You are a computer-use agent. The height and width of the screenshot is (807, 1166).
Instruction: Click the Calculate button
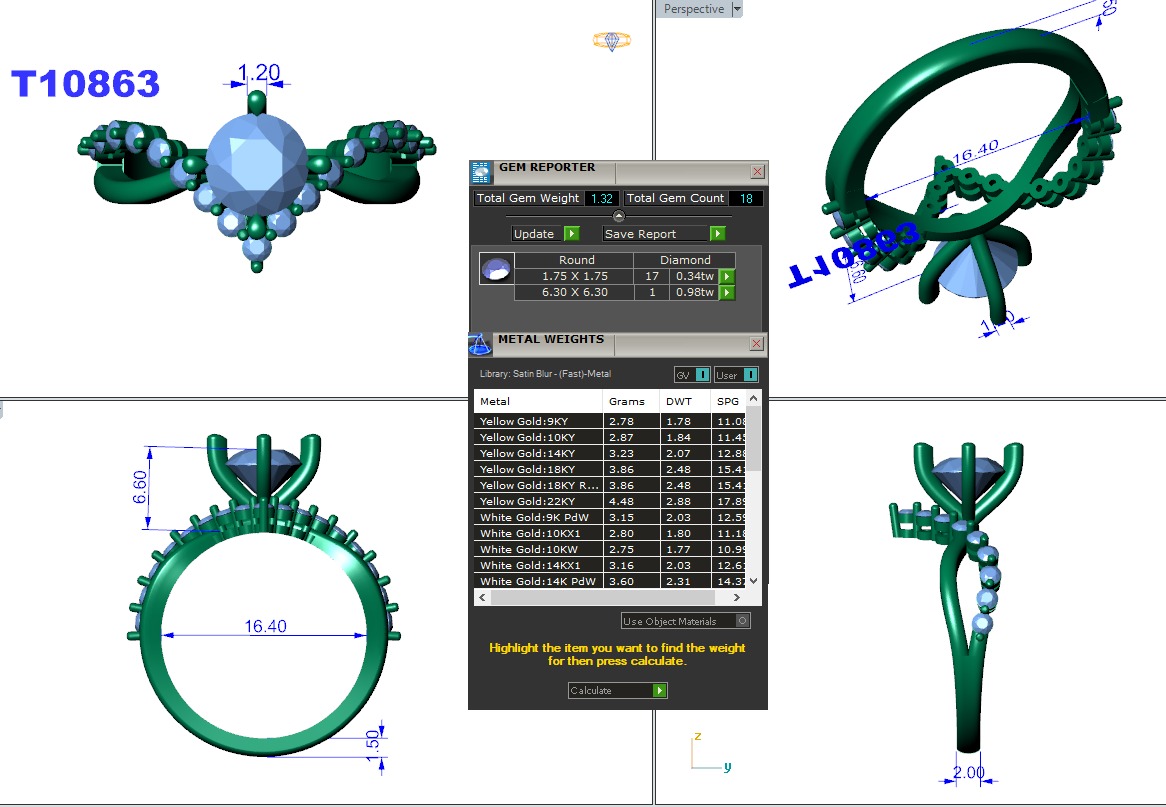pyautogui.click(x=609, y=691)
